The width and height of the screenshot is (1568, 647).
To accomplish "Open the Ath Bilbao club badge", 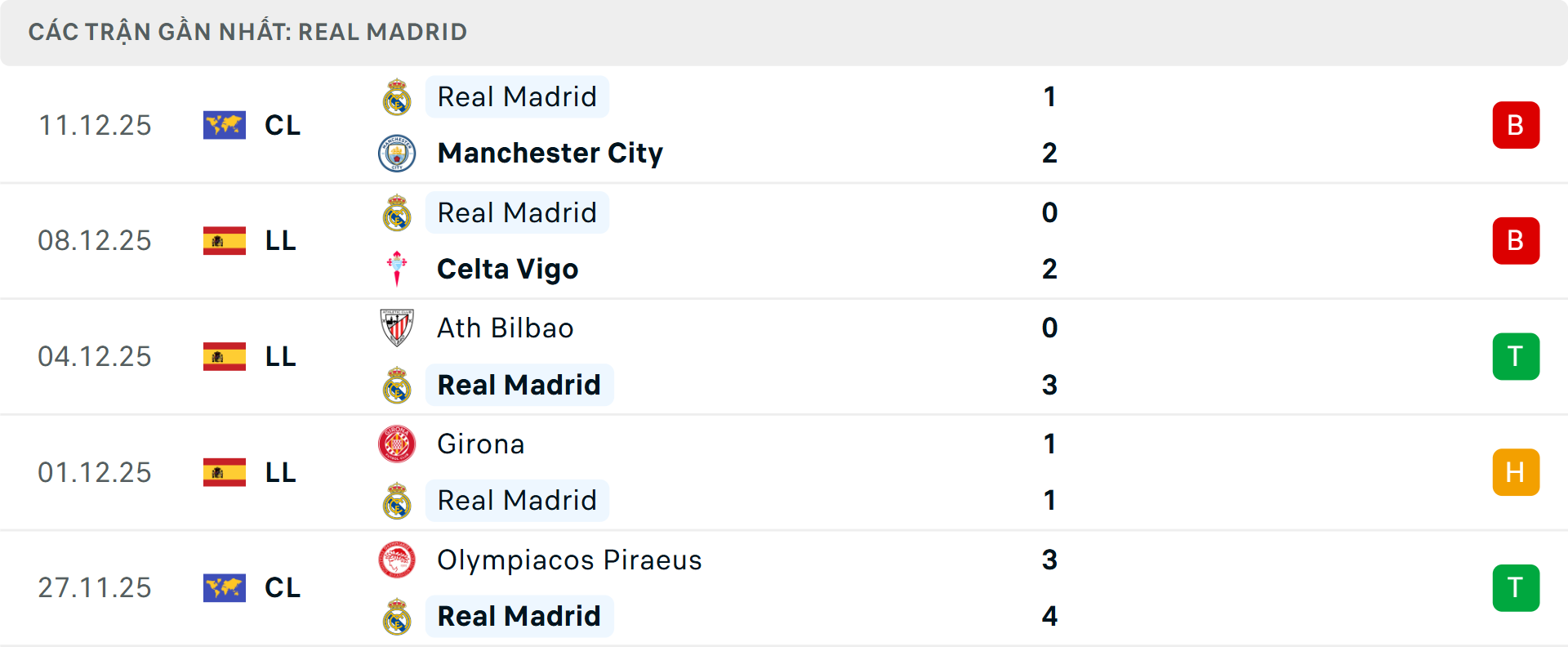I will click(x=398, y=328).
